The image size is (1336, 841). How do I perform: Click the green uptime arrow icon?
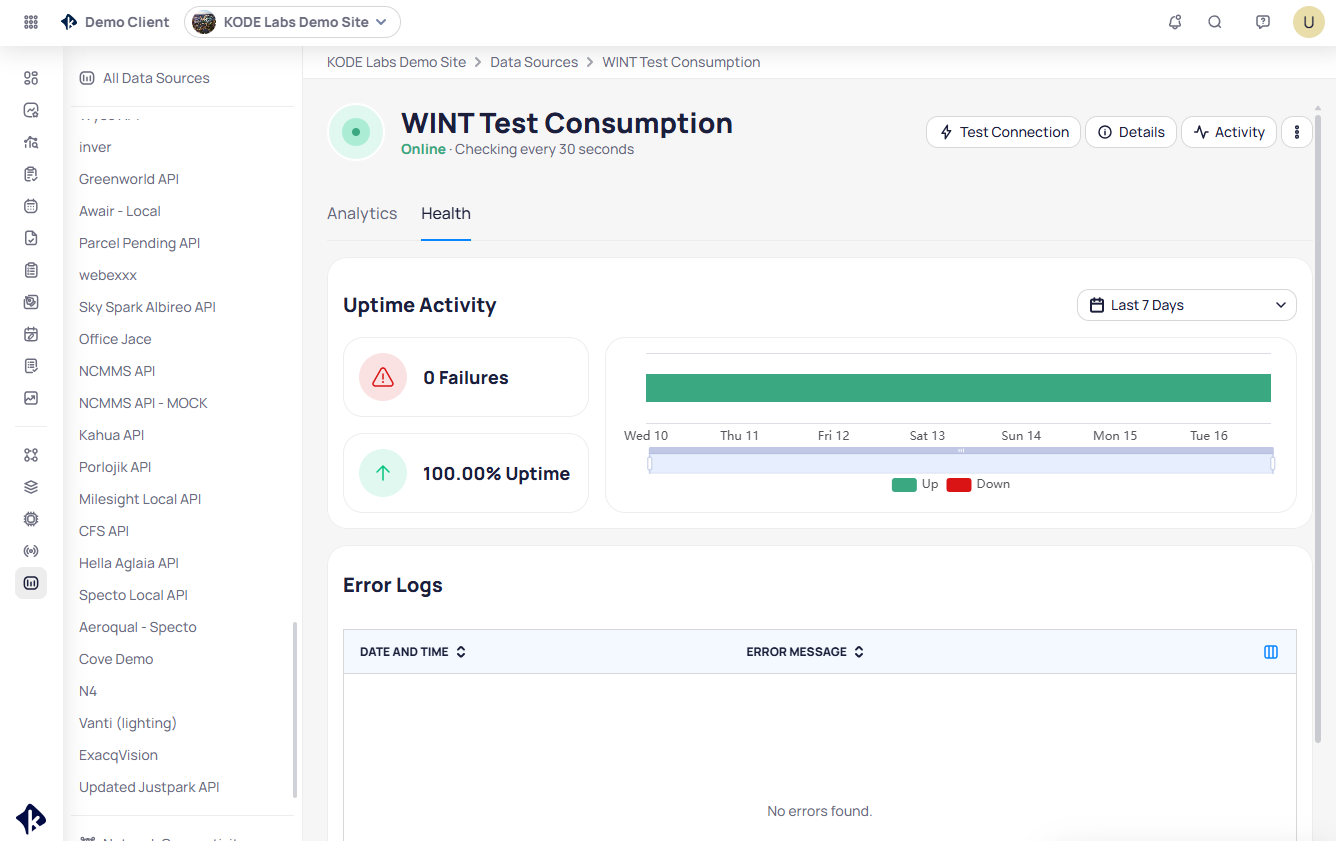(x=383, y=473)
